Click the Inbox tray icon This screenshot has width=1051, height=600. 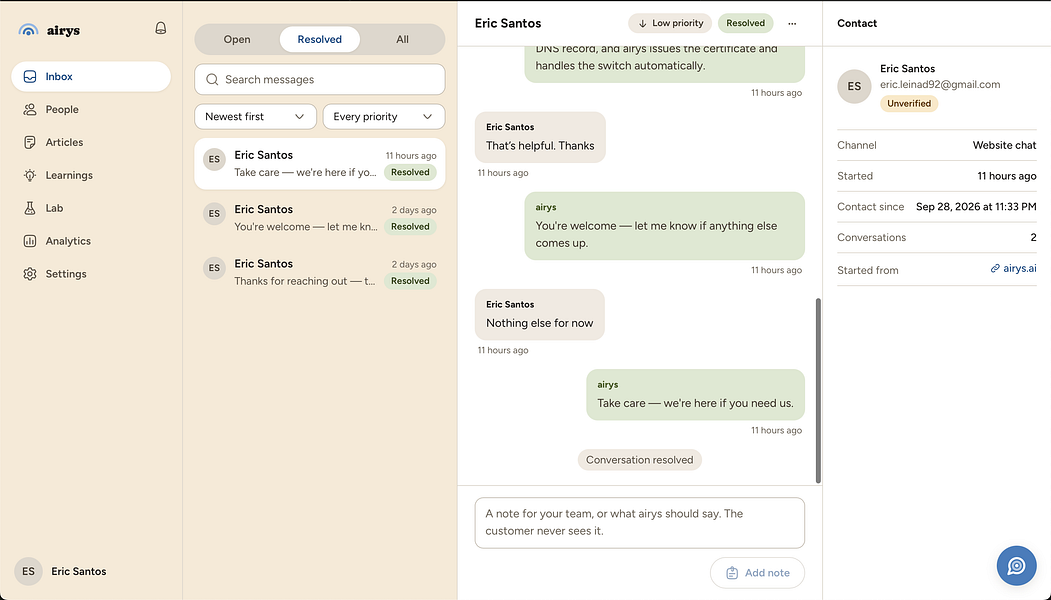click(x=30, y=76)
